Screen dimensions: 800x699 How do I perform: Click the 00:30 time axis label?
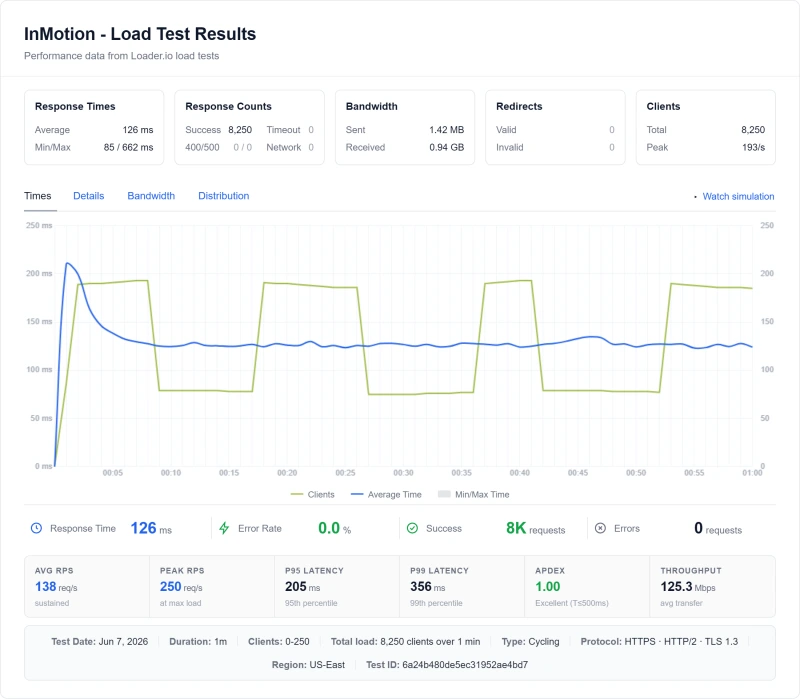click(403, 473)
